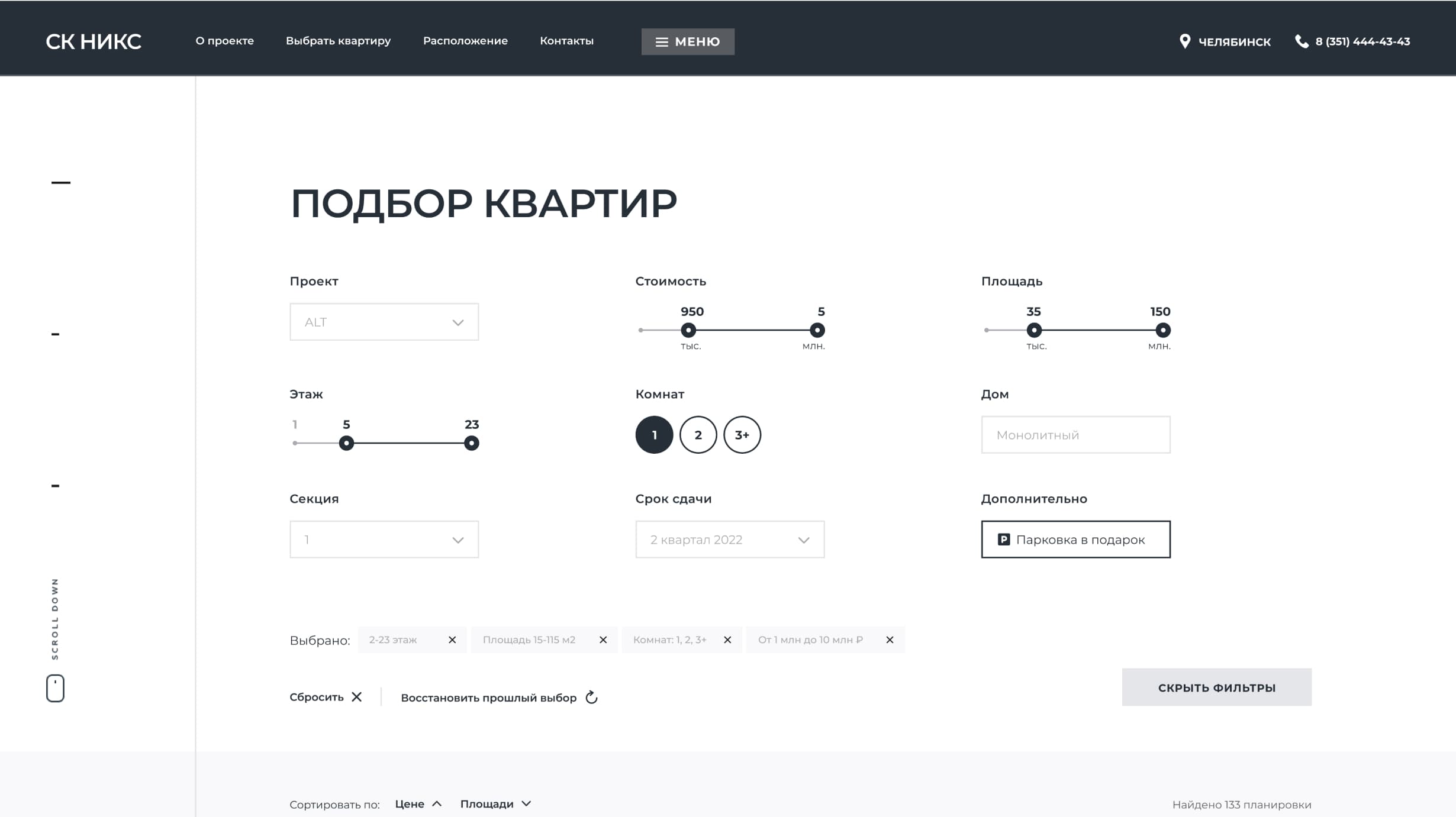Delete the 'Комнат: 1, 2, 3+' chip
1456x817 pixels.
[x=727, y=640]
